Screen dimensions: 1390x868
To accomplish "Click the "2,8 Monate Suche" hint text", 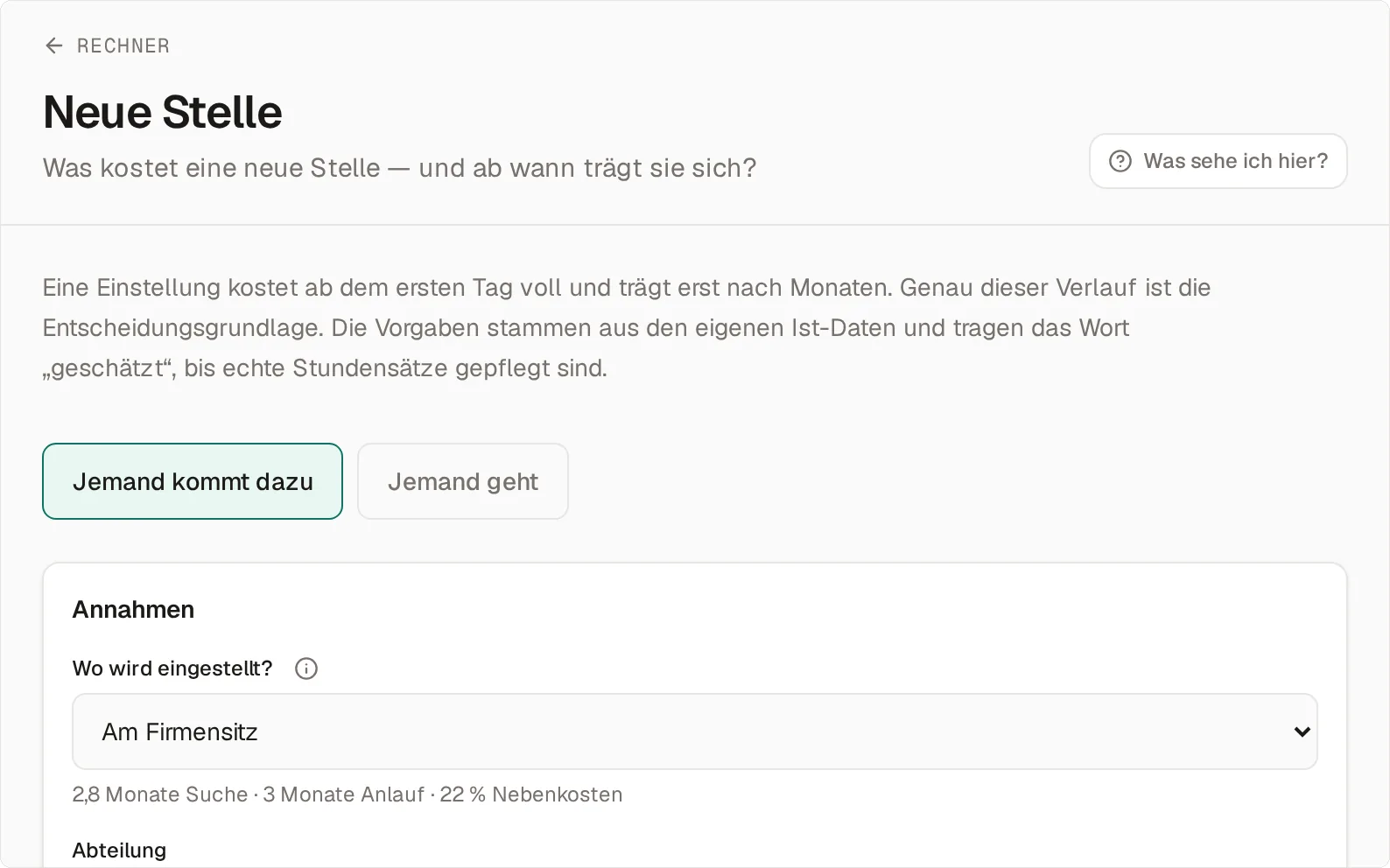I will click(160, 794).
